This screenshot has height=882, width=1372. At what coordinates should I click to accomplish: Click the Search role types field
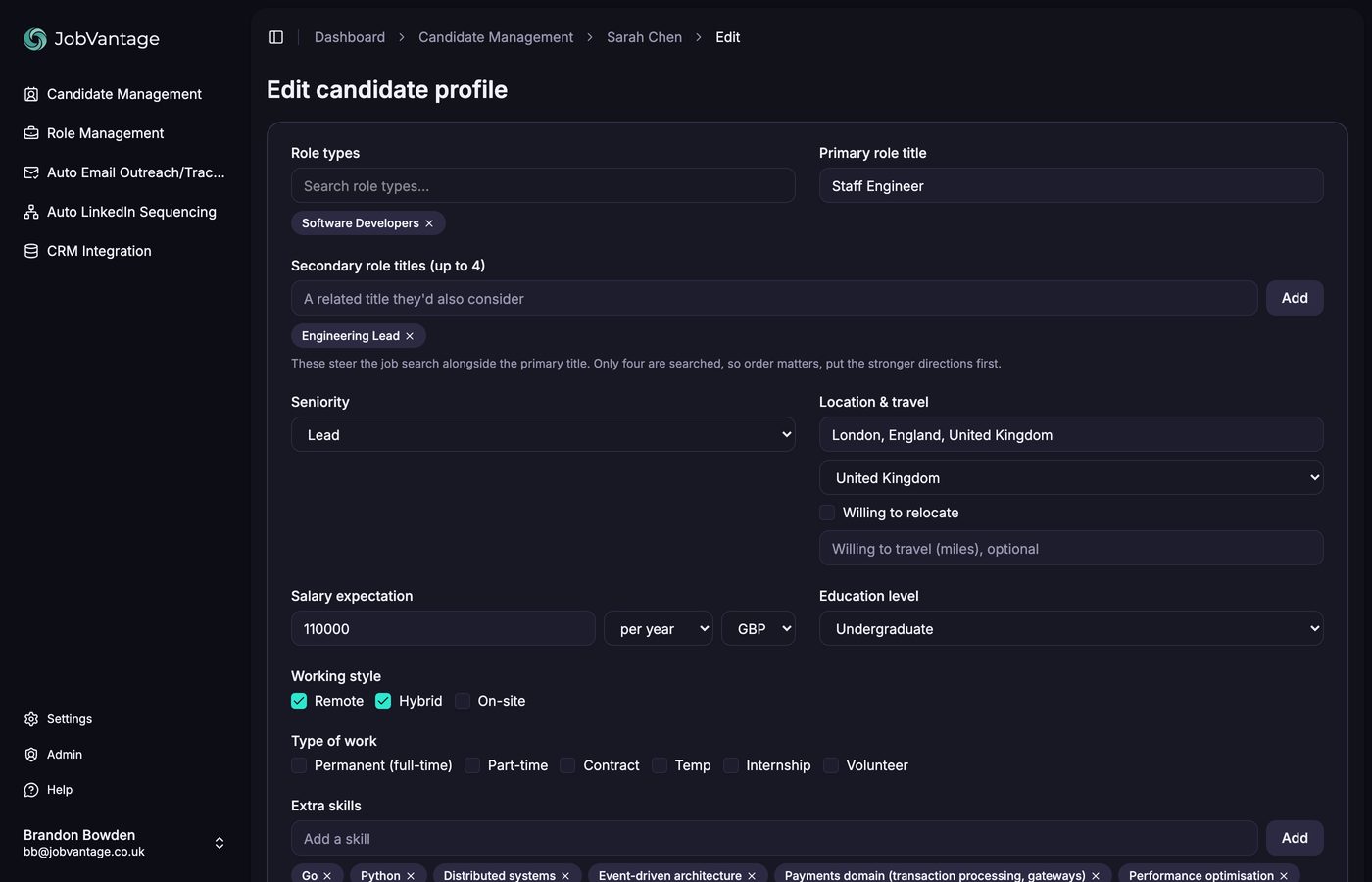pyautogui.click(x=543, y=185)
